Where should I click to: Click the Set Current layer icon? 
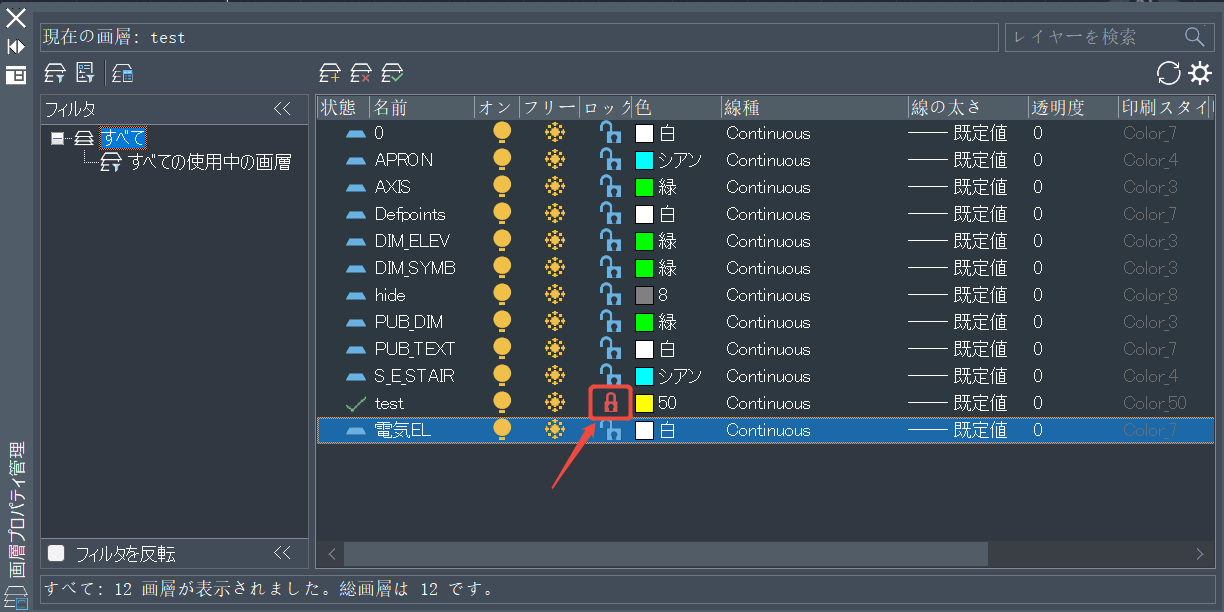click(x=393, y=73)
